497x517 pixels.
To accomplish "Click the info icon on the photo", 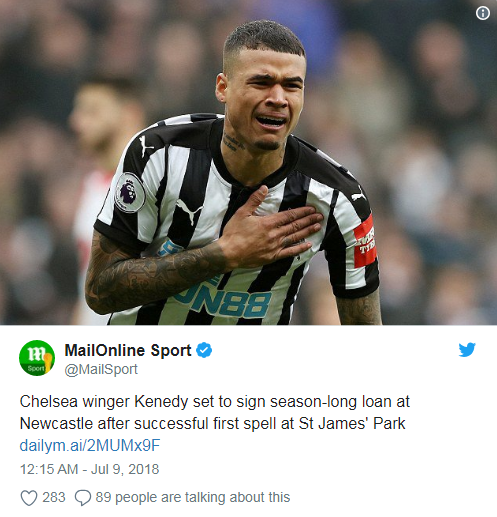I will click(x=482, y=13).
